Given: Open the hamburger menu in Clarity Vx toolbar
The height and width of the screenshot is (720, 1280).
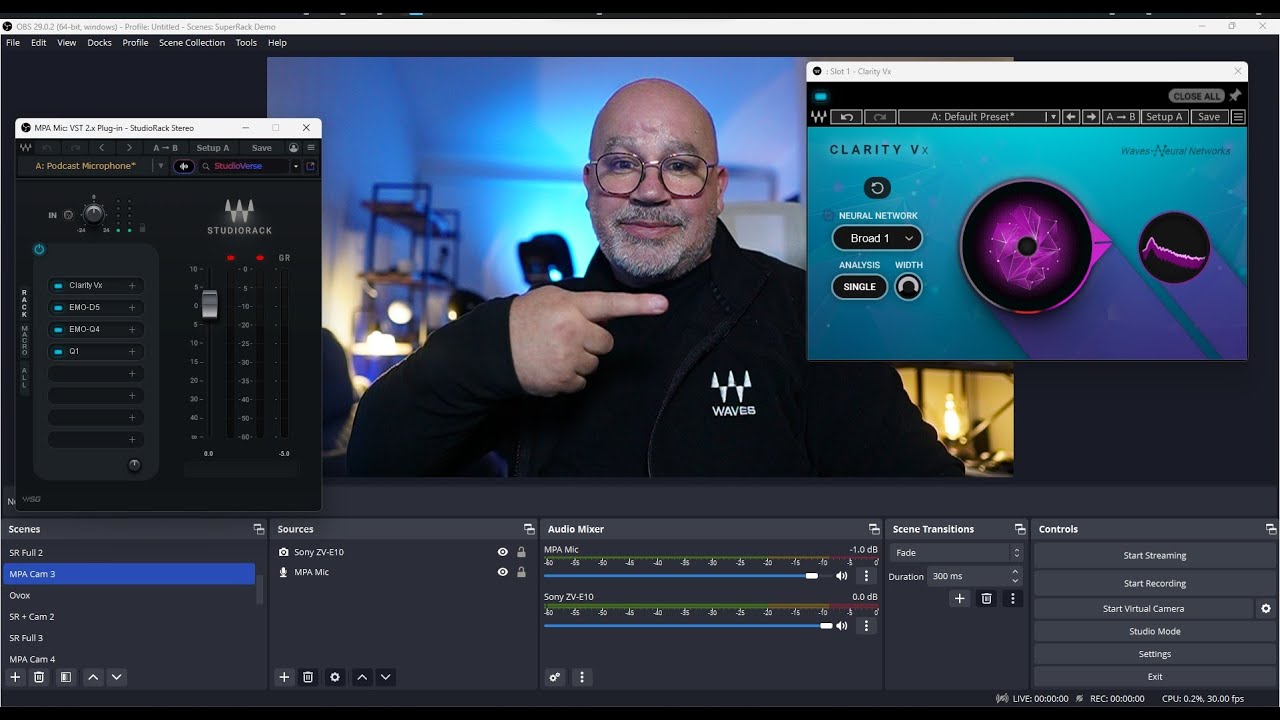Looking at the screenshot, I should (1238, 117).
